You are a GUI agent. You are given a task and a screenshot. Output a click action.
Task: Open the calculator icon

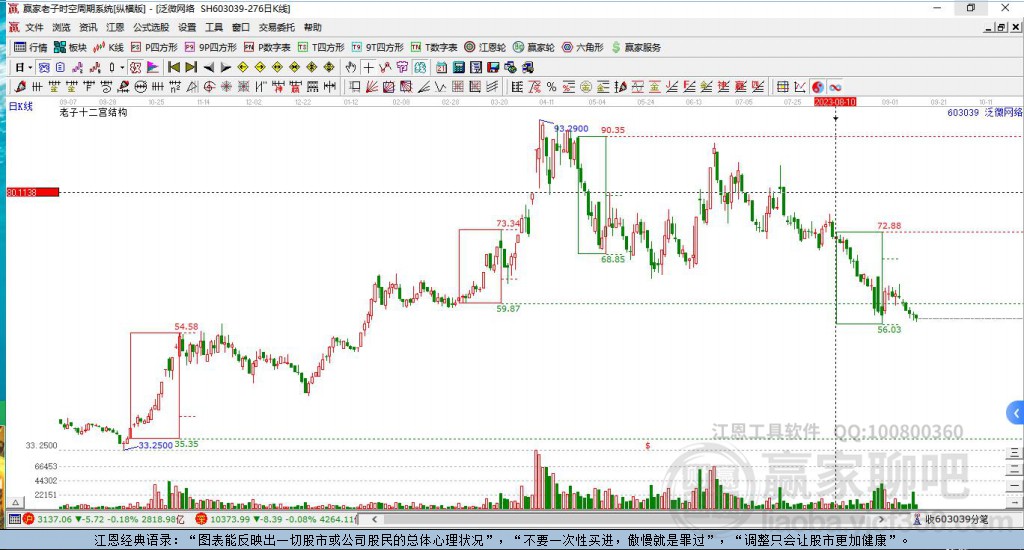[458, 67]
